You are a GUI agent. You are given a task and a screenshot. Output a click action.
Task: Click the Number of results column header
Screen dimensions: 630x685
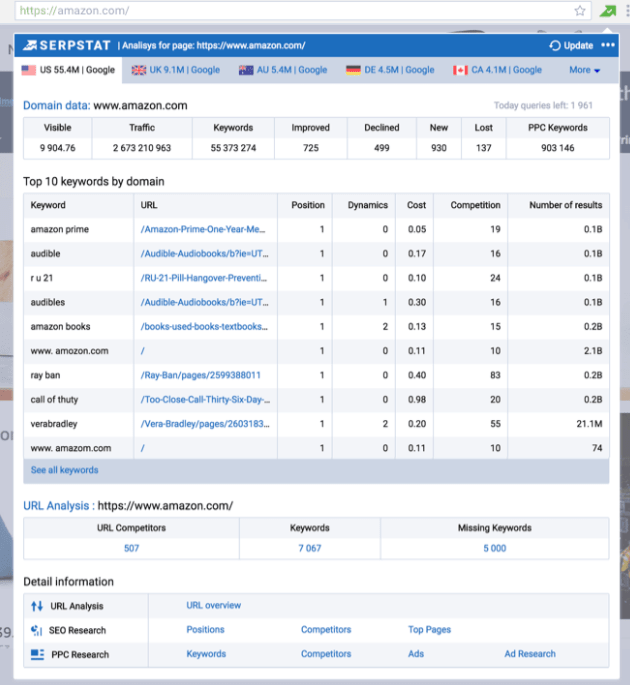pyautogui.click(x=565, y=205)
